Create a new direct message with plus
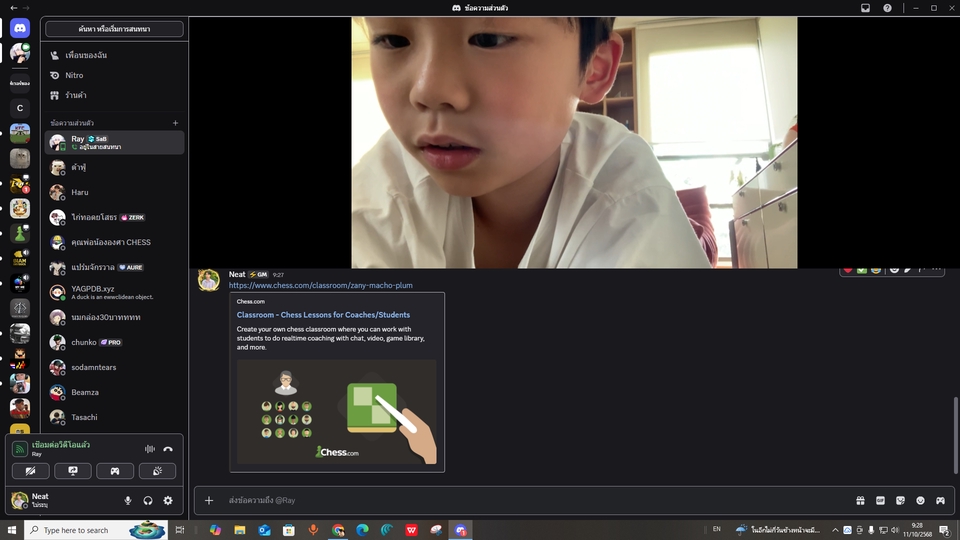 (x=175, y=123)
